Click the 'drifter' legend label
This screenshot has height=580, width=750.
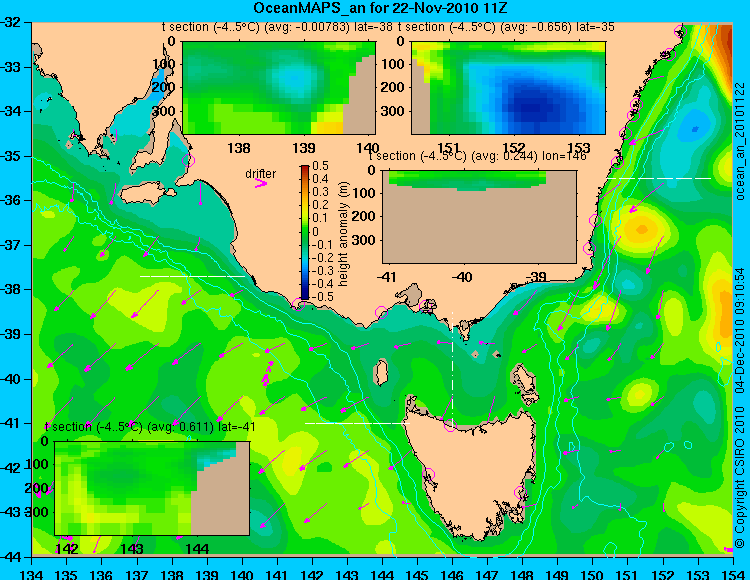click(x=261, y=174)
